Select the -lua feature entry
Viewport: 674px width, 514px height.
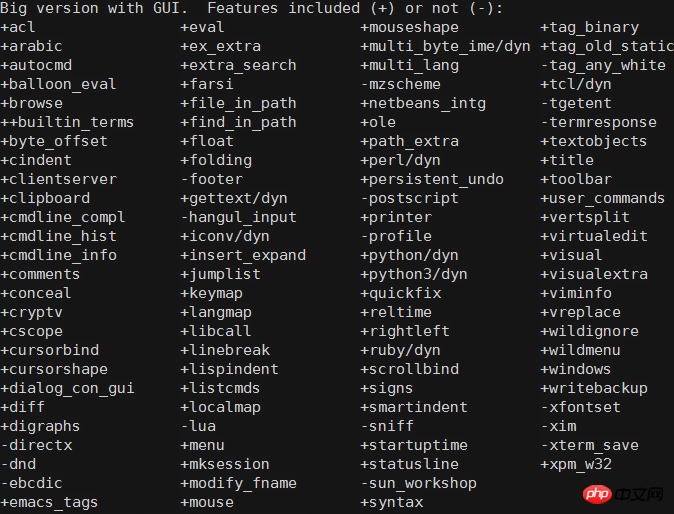pyautogui.click(x=198, y=426)
